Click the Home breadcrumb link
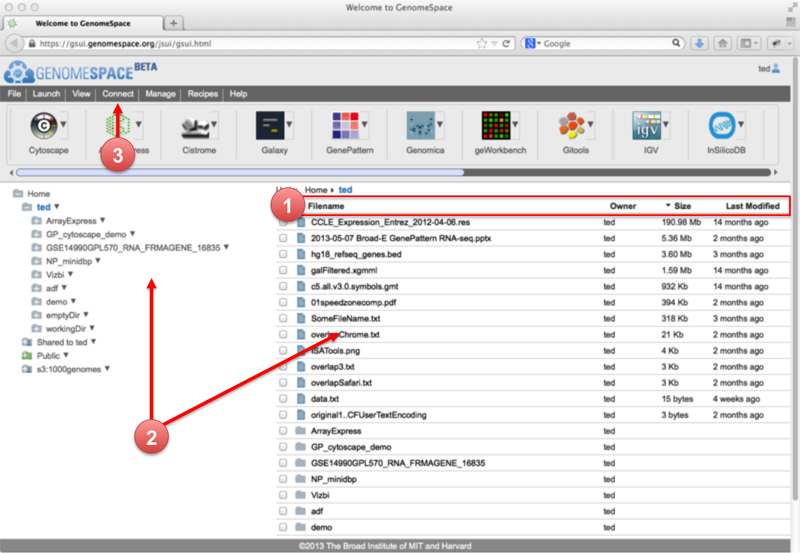The image size is (800, 553). pyautogui.click(x=316, y=190)
